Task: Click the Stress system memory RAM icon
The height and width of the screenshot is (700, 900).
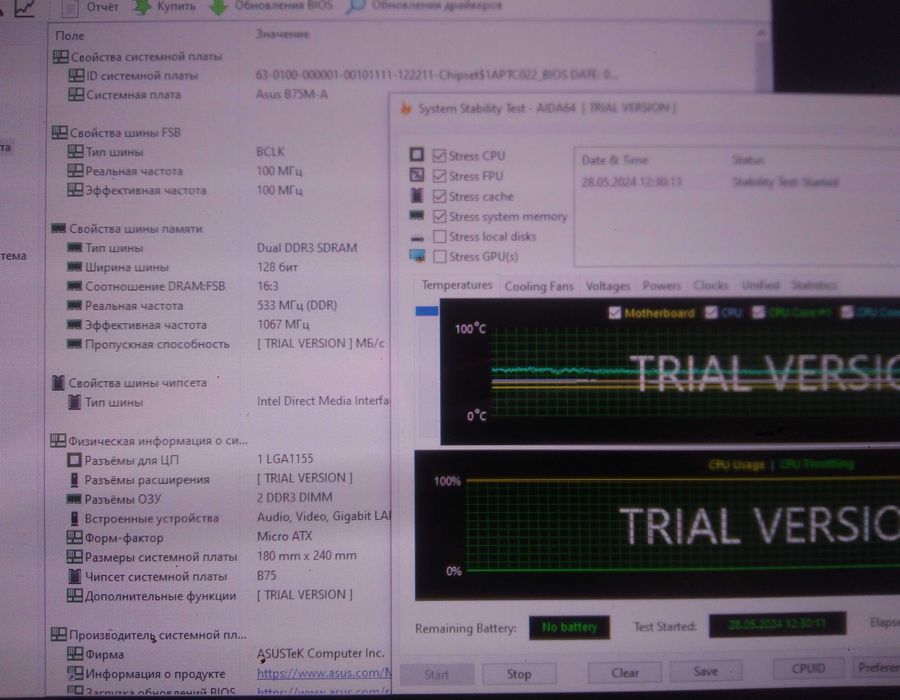Action: tap(417, 216)
